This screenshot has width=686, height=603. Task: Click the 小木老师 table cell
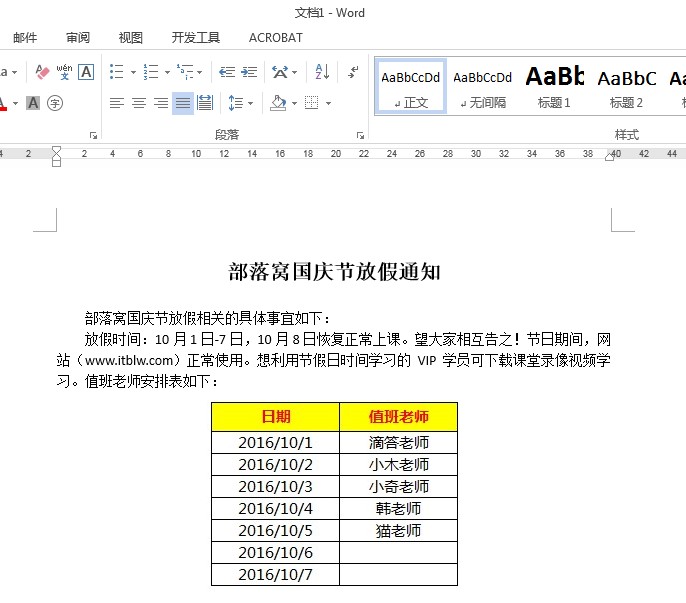[x=399, y=464]
